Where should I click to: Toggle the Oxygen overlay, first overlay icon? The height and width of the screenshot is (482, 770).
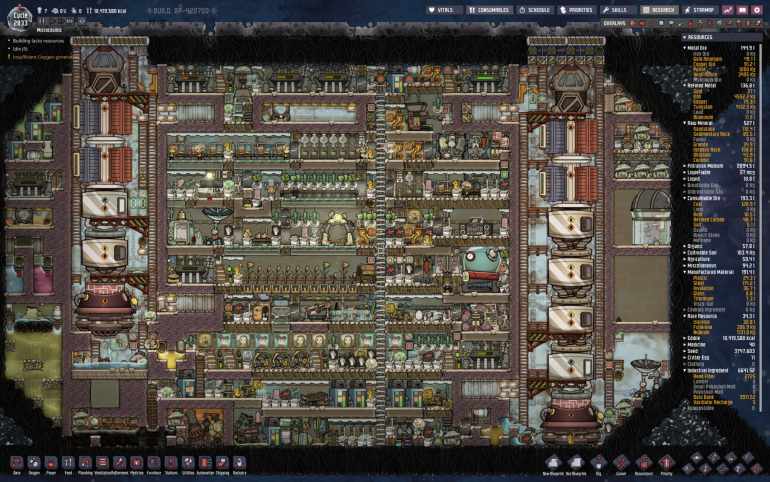point(632,23)
